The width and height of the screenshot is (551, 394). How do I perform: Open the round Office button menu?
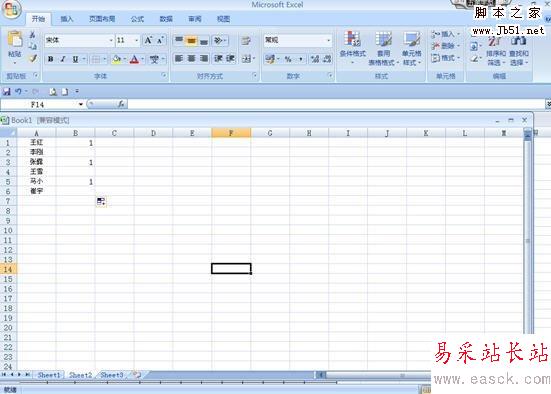click(x=11, y=9)
